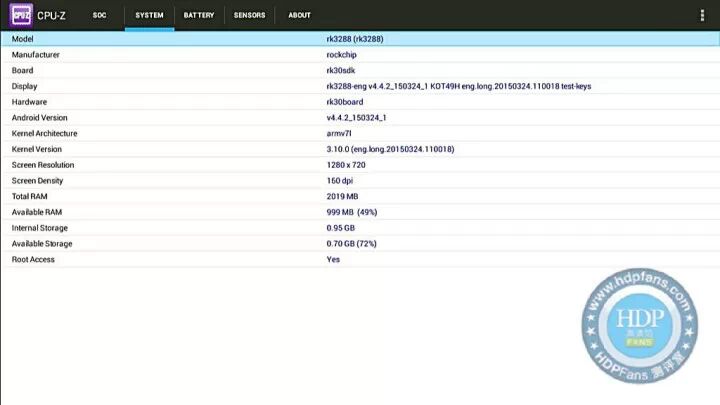Select the Manufacturer label
The height and width of the screenshot is (405, 720).
click(x=35, y=55)
